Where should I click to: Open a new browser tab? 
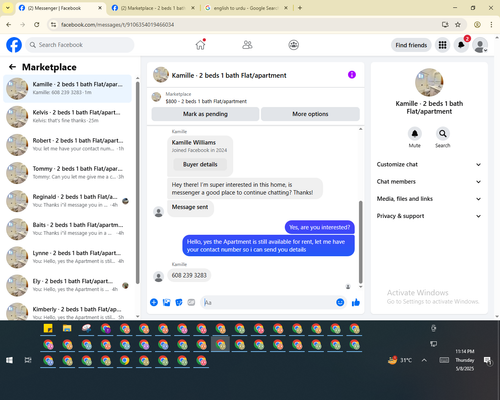(x=300, y=8)
